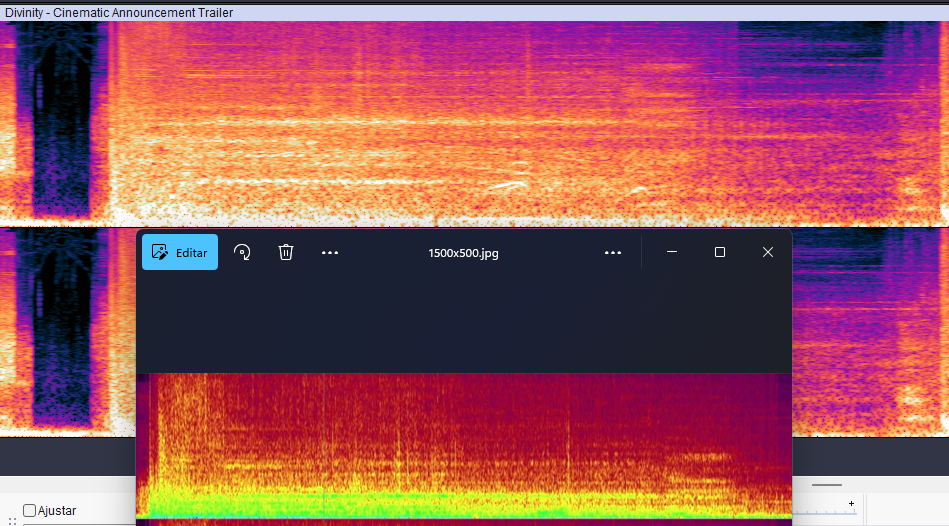
Task: Click the plus end of the bottom-right slider
Action: coord(851,504)
